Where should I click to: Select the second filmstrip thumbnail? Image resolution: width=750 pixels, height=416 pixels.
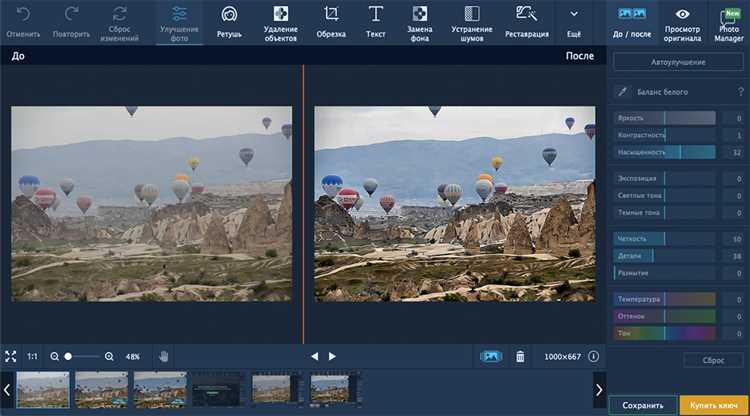click(101, 390)
